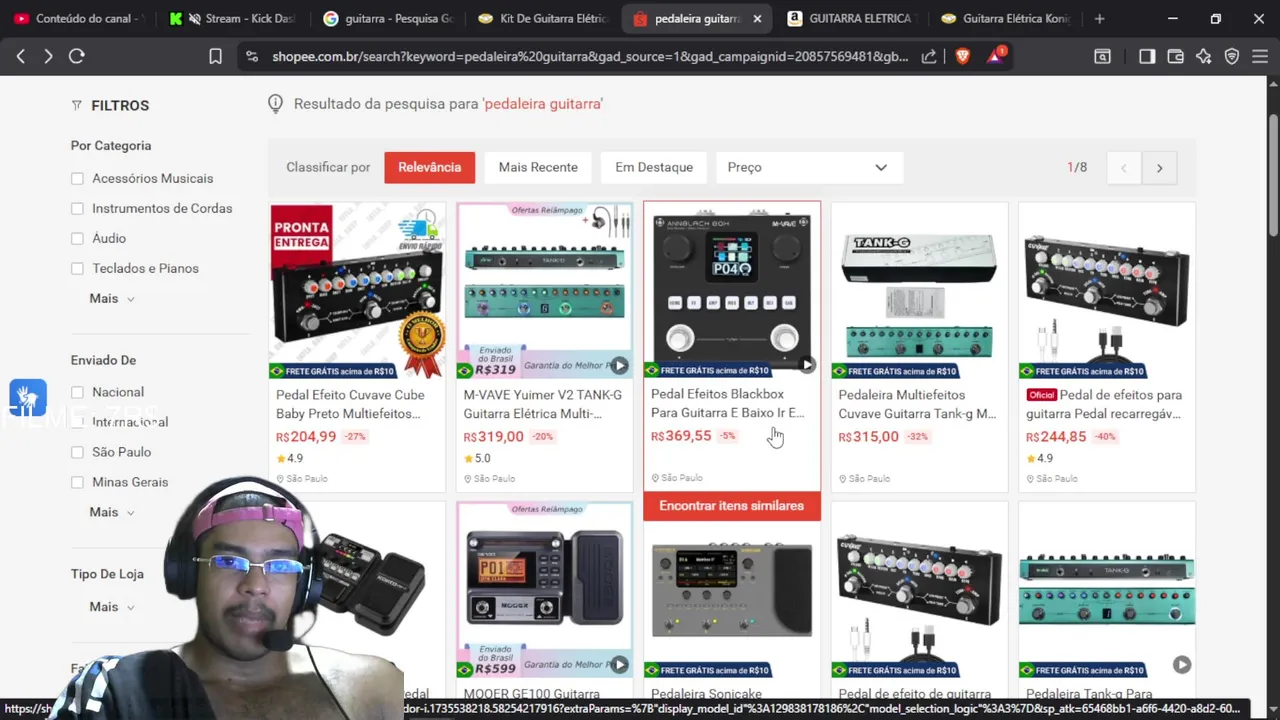Click the Blackbox P04 pedal thumbnail

pos(732,290)
